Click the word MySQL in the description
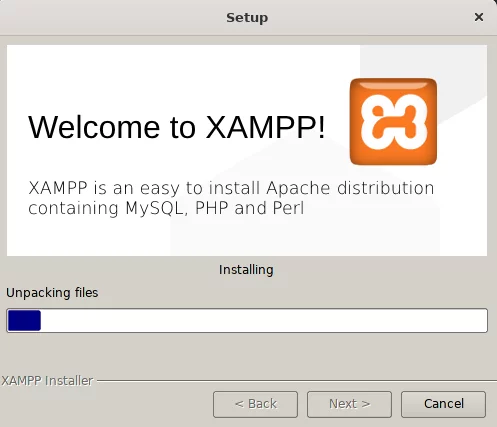Image resolution: width=497 pixels, height=427 pixels. pos(155,208)
